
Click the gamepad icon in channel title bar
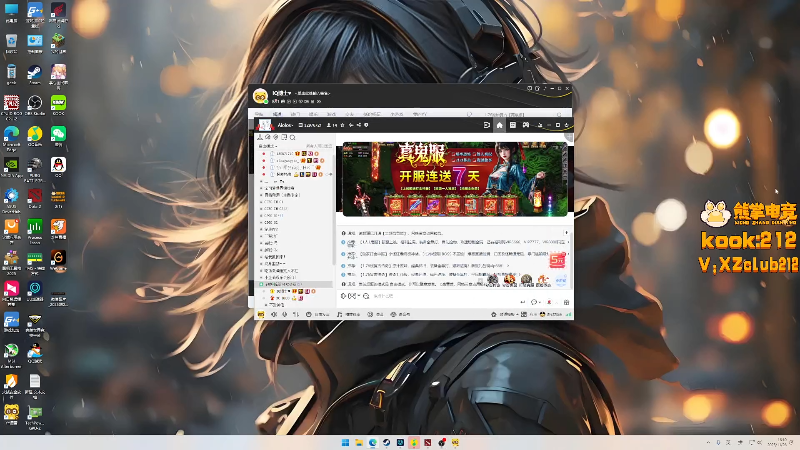tap(526, 125)
